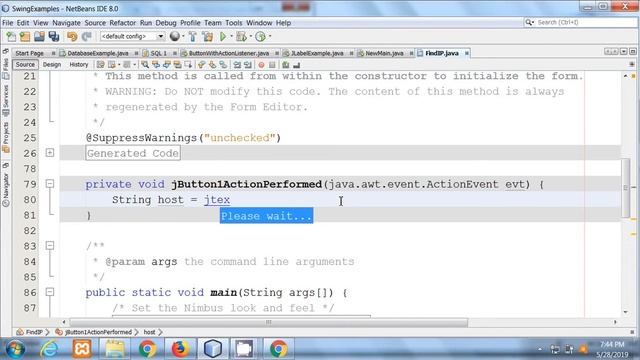The width and height of the screenshot is (640, 360).
Task: Switch to the Start Page tab
Action: 29,53
